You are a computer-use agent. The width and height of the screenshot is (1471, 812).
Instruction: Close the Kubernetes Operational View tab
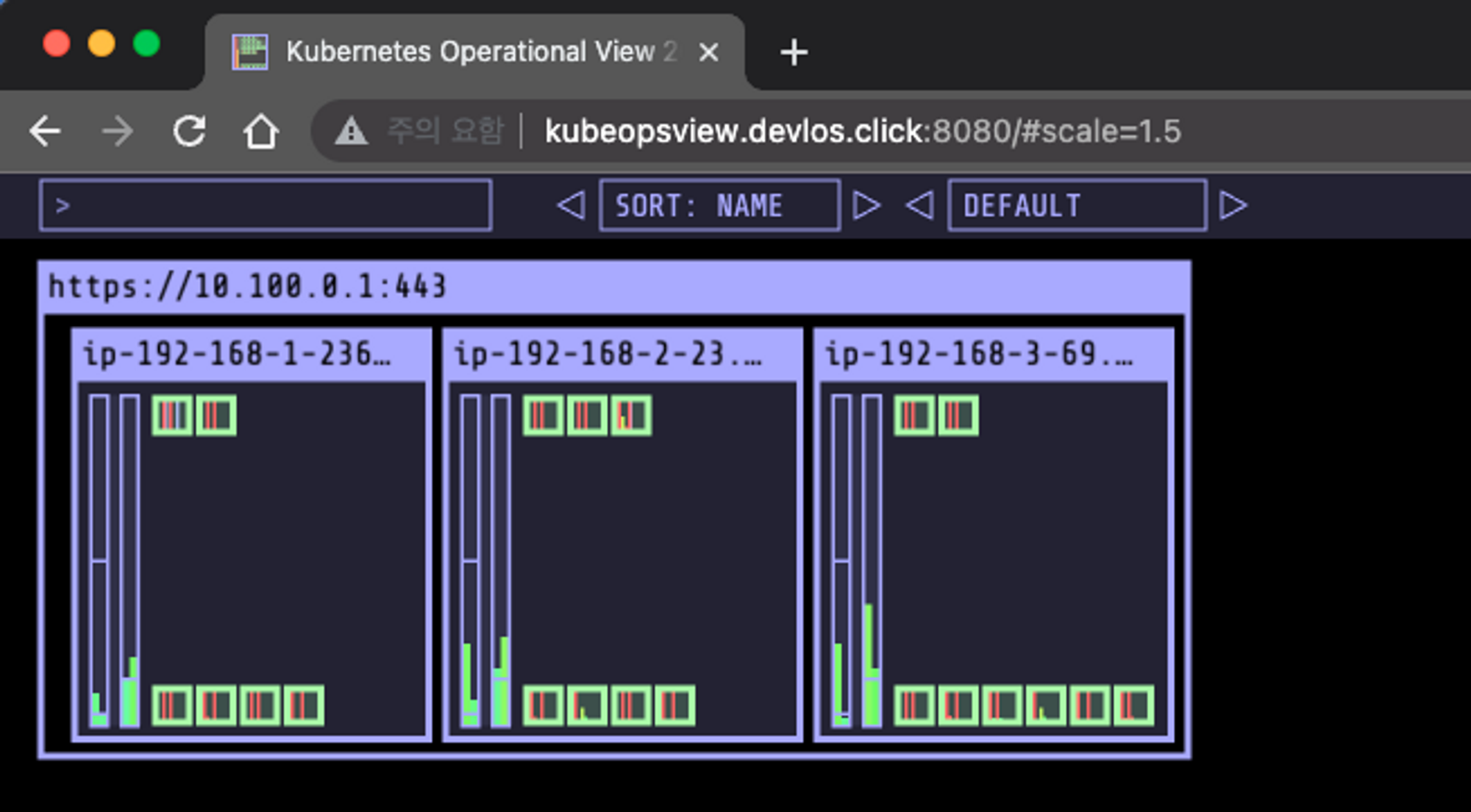[708, 52]
